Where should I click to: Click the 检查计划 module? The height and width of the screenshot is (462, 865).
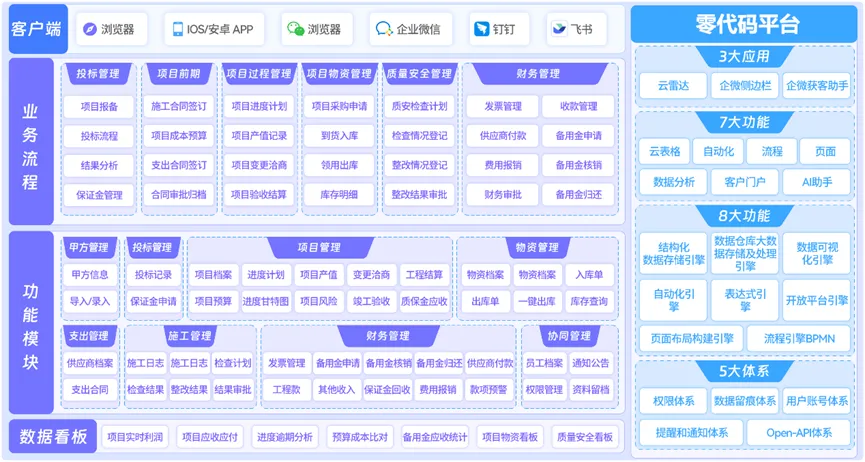pos(233,363)
